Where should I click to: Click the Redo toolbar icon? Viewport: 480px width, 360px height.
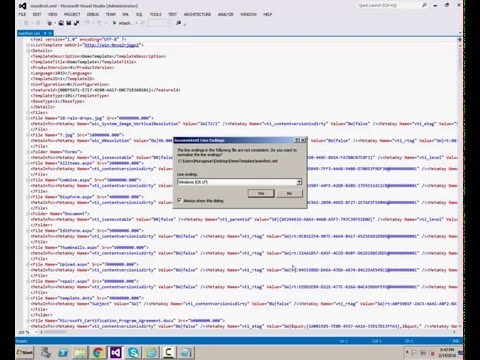99,23
